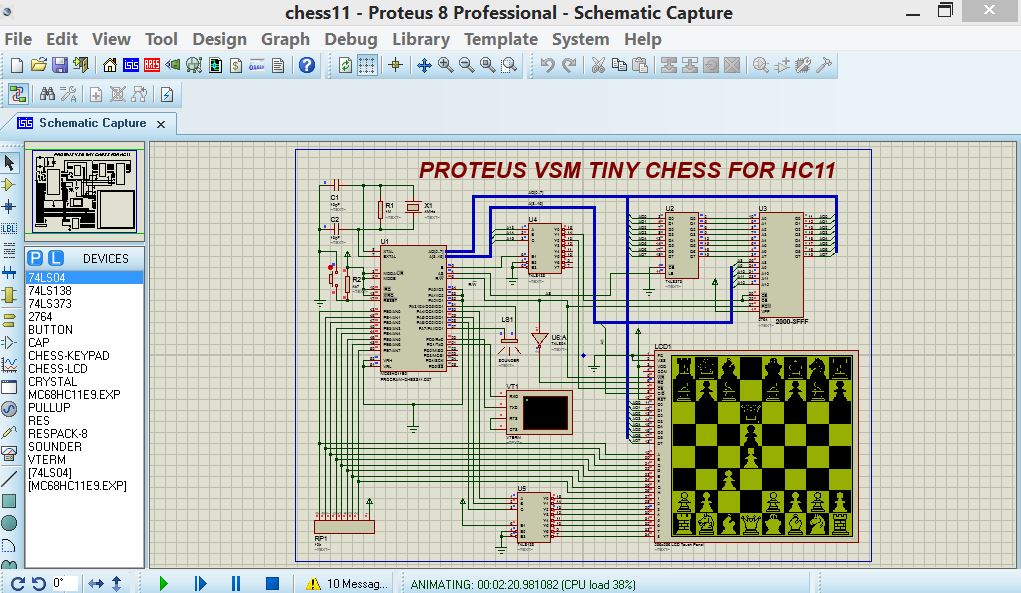1021x593 pixels.
Task: Zoom to a selected area
Action: point(509,65)
